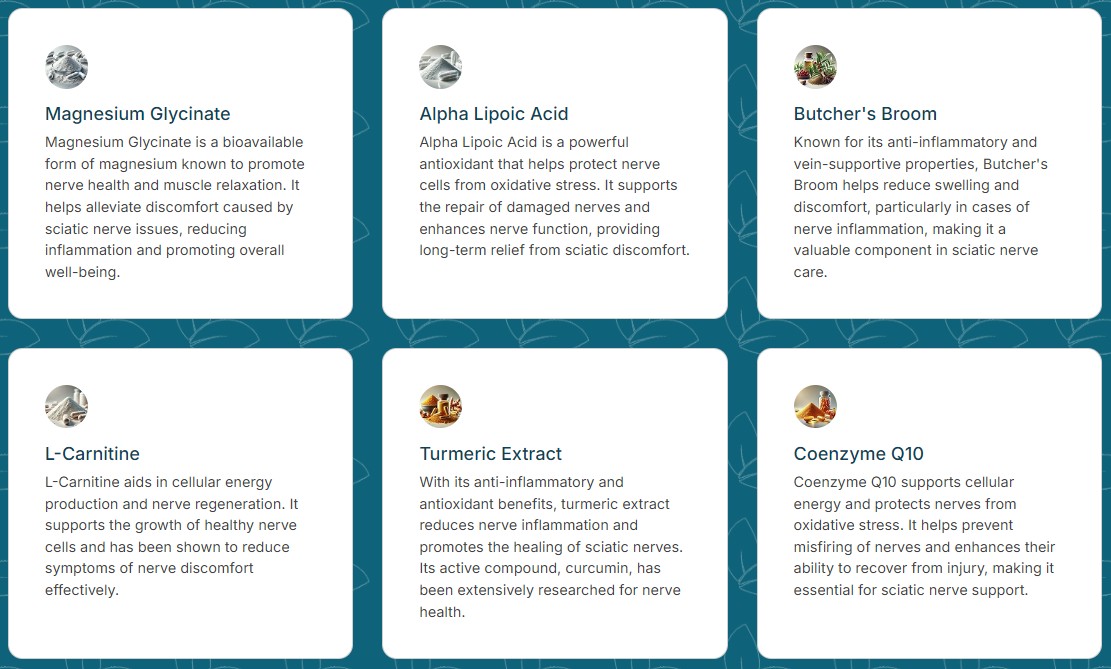This screenshot has width=1111, height=669.
Task: Click the Turmeric Extract description text
Action: (x=551, y=546)
